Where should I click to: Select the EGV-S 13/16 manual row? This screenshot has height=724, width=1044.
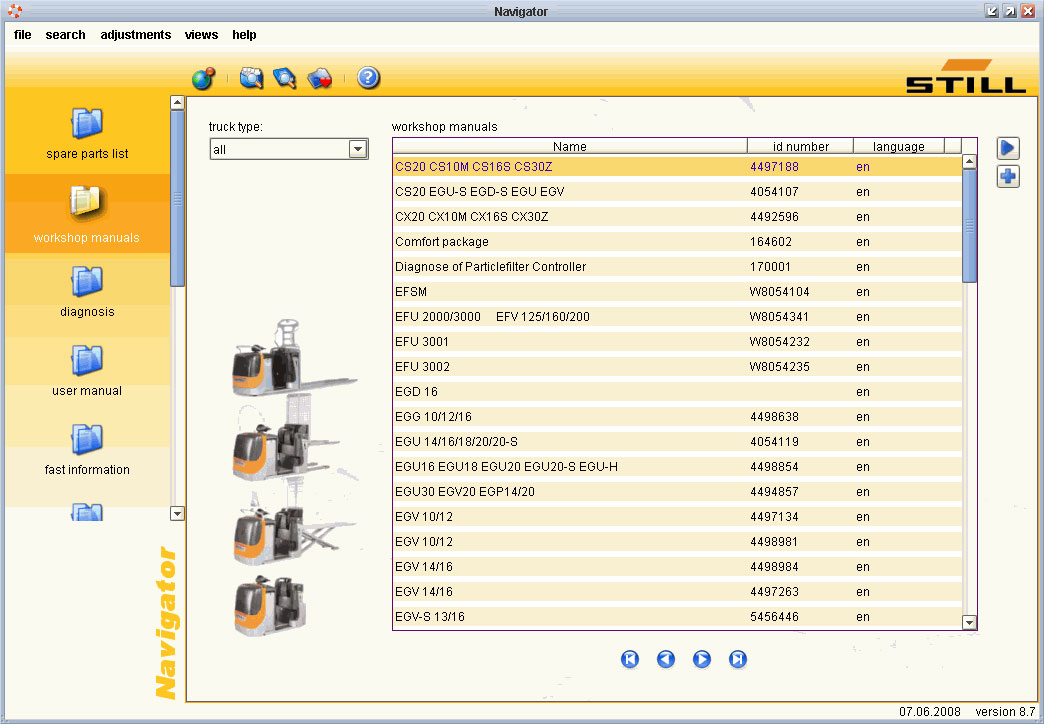(677, 617)
